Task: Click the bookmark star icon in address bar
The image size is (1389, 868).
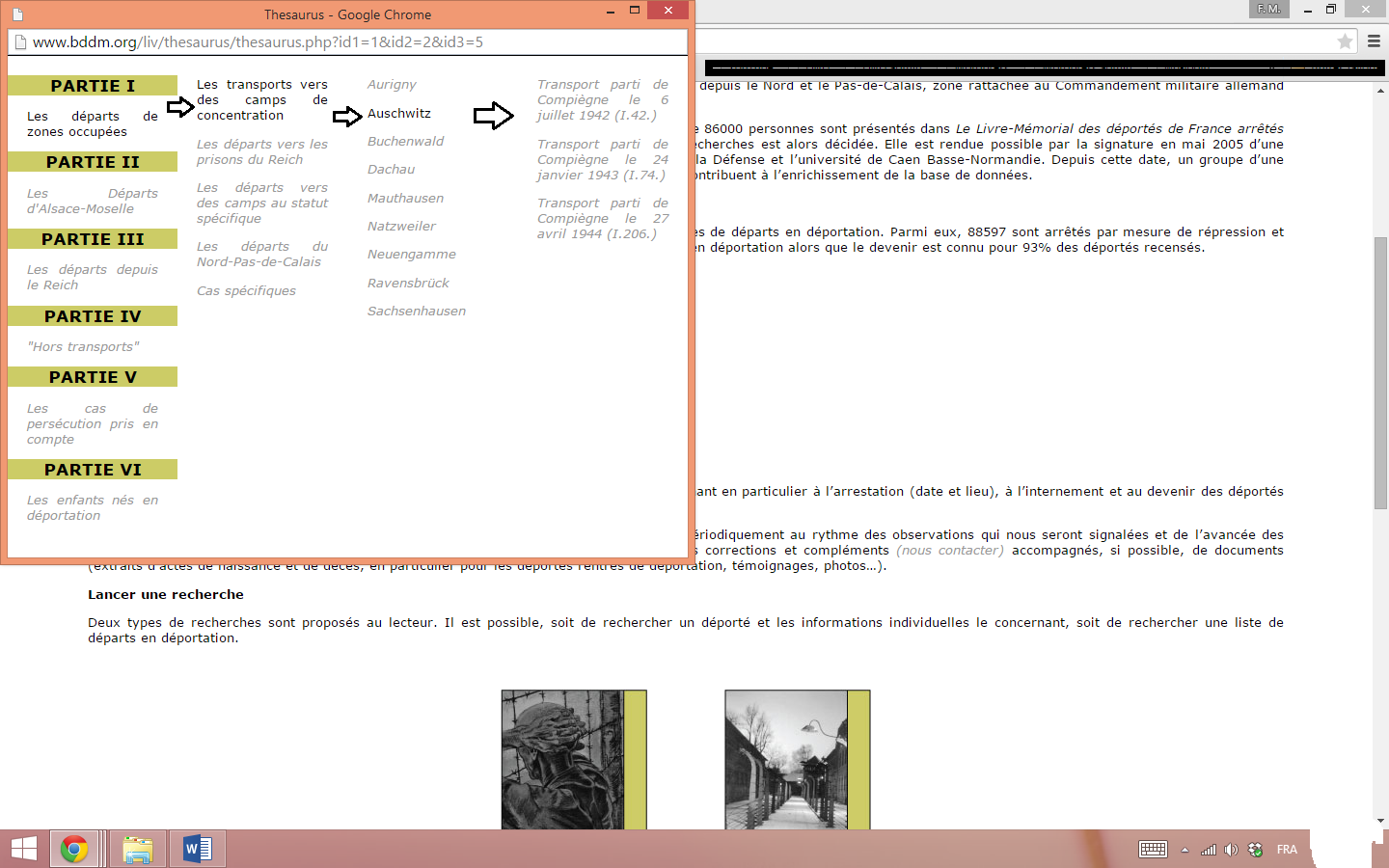Action: tap(1345, 41)
